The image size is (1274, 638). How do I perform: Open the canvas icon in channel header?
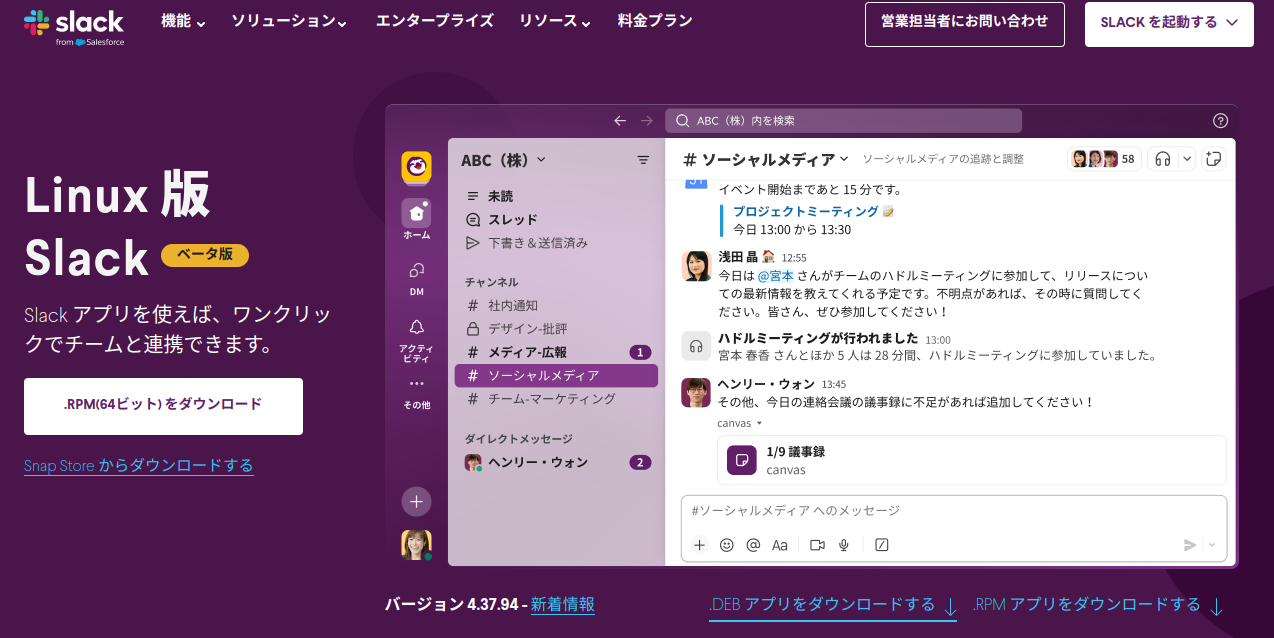click(x=1214, y=158)
